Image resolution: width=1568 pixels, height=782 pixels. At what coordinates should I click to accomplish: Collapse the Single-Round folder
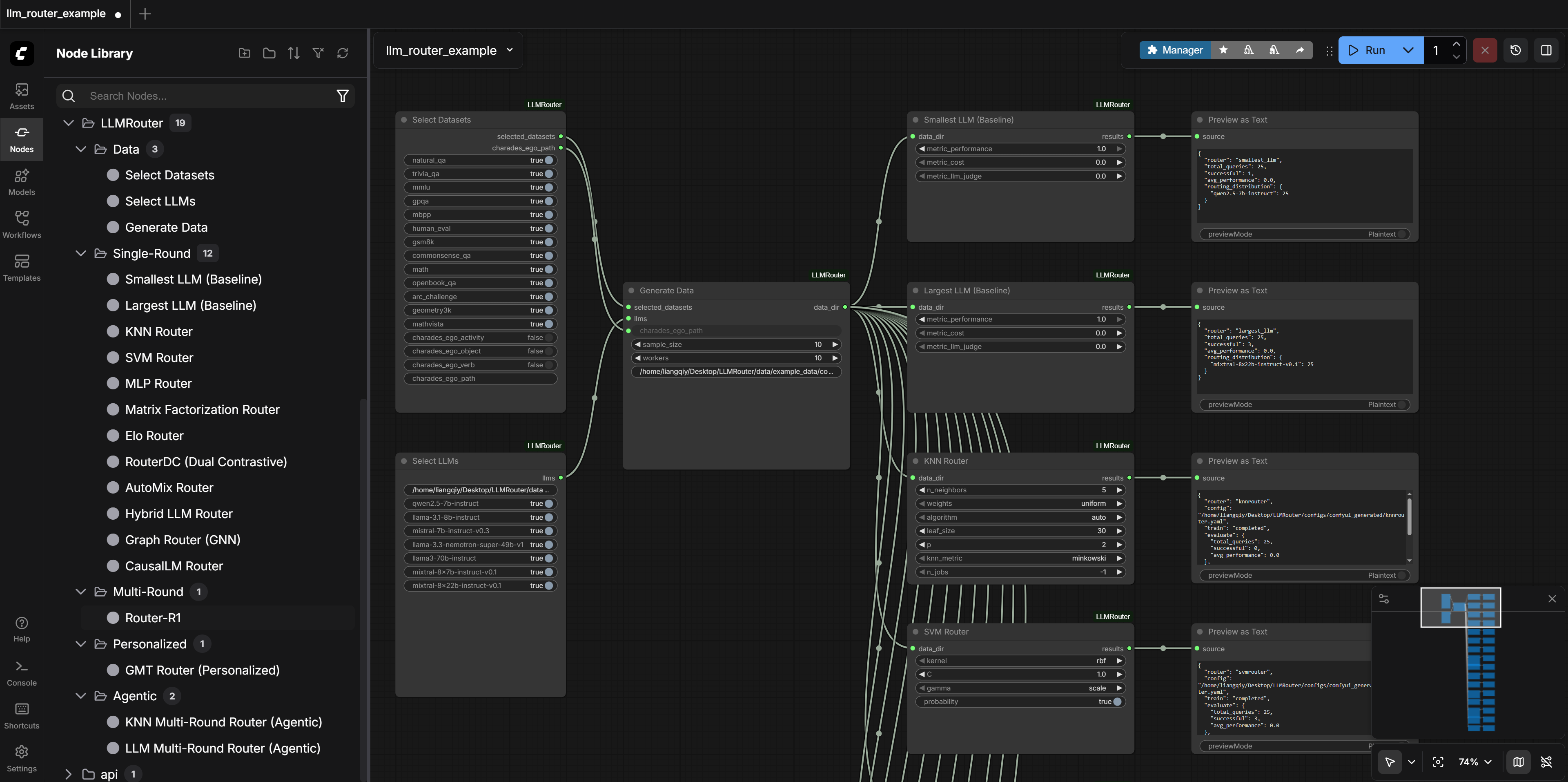click(x=81, y=253)
